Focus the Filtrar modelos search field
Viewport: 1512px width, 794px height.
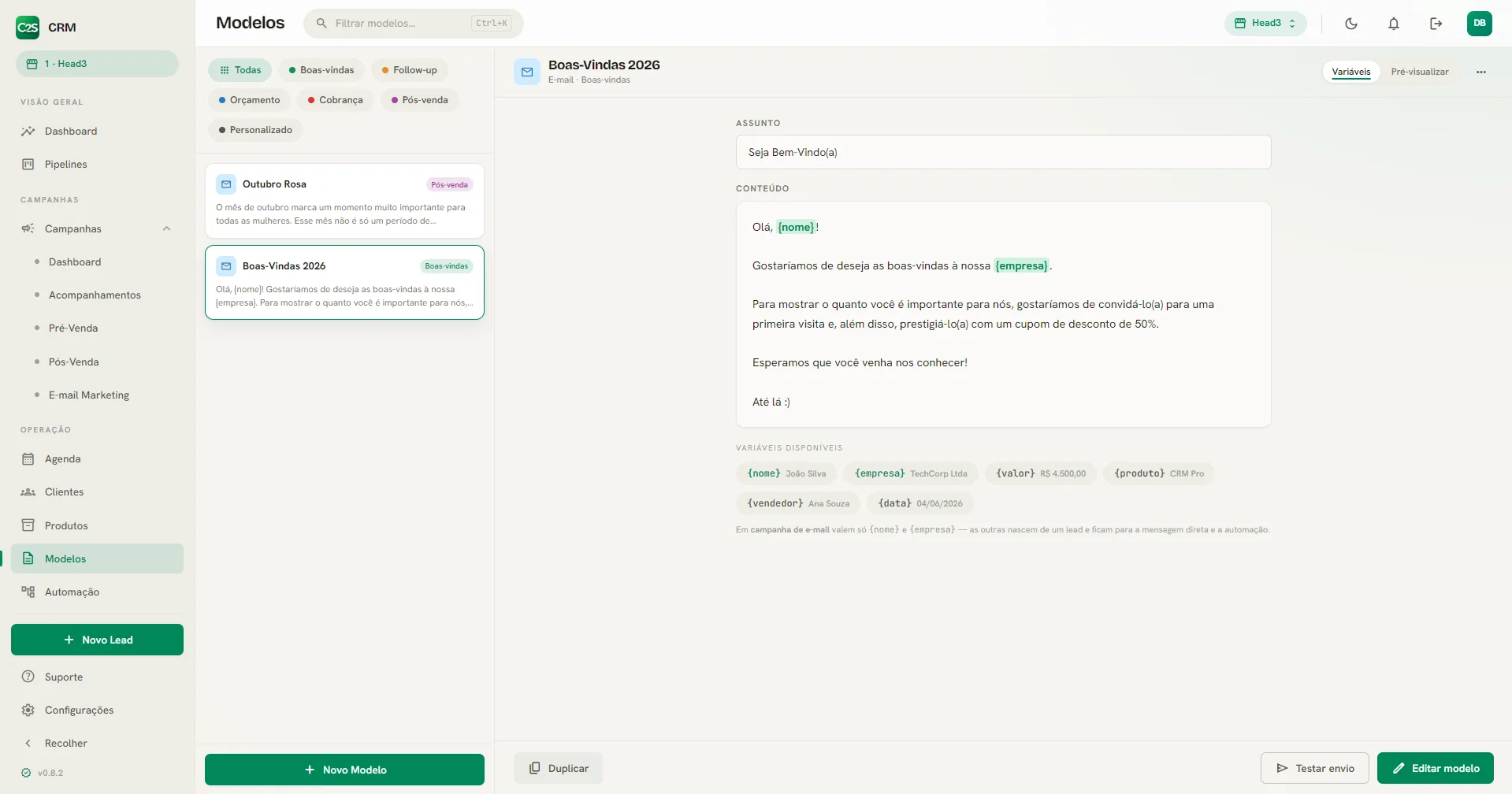(413, 24)
